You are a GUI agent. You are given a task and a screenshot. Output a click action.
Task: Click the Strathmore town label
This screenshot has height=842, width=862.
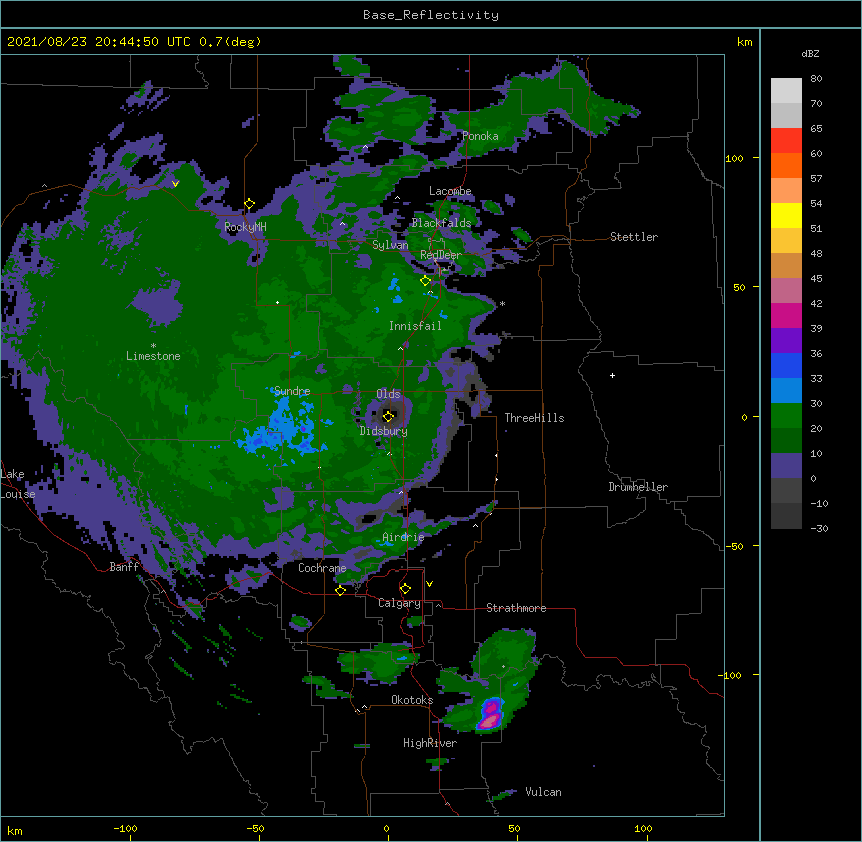point(516,608)
